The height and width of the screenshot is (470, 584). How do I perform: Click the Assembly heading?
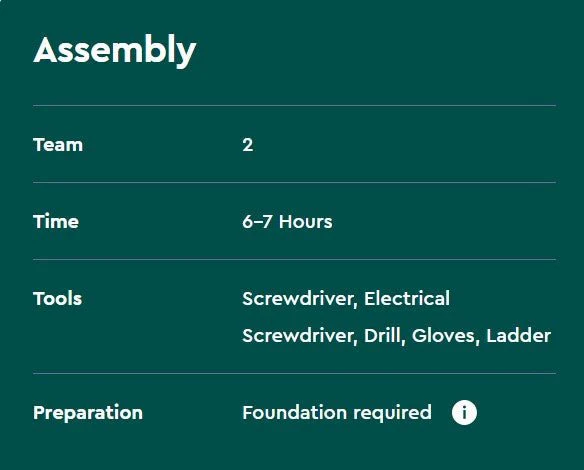click(x=115, y=51)
